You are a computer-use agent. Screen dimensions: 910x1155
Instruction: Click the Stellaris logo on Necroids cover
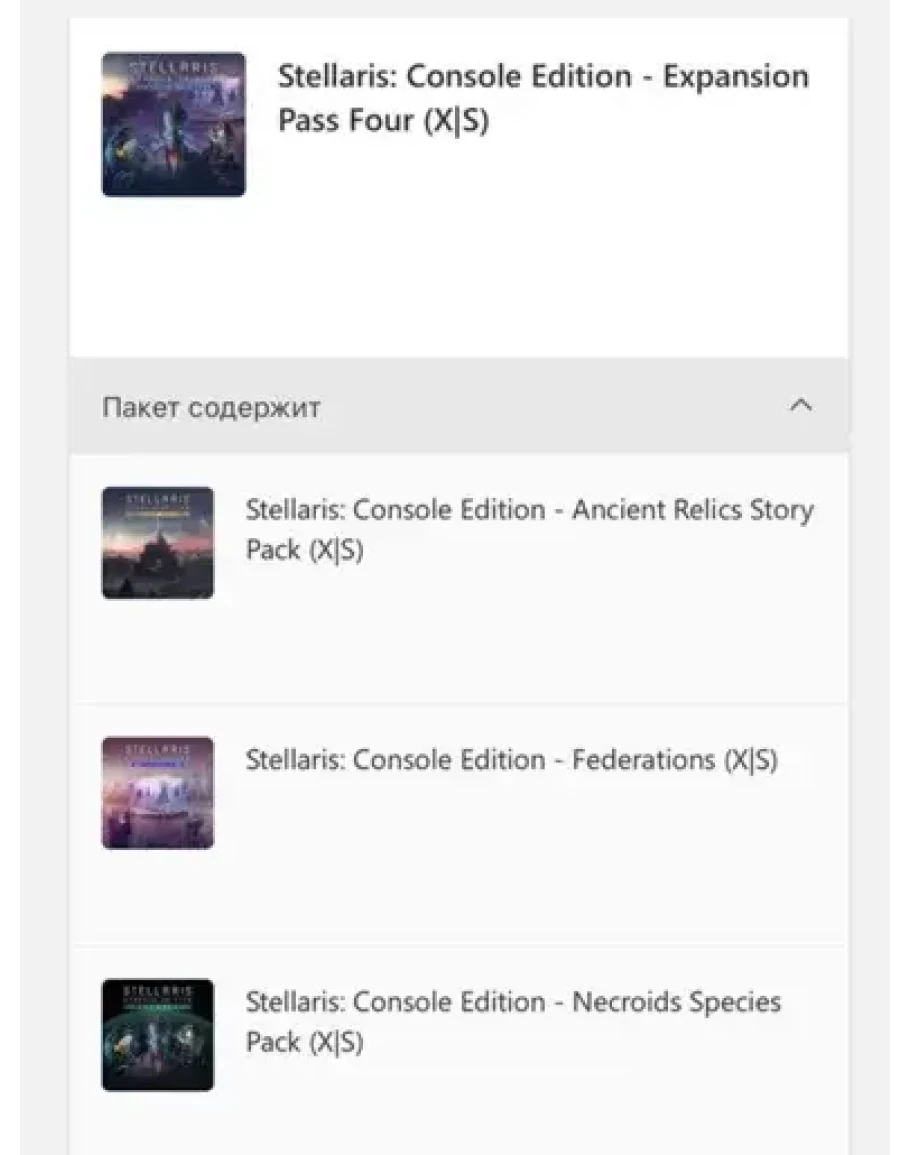click(x=157, y=989)
